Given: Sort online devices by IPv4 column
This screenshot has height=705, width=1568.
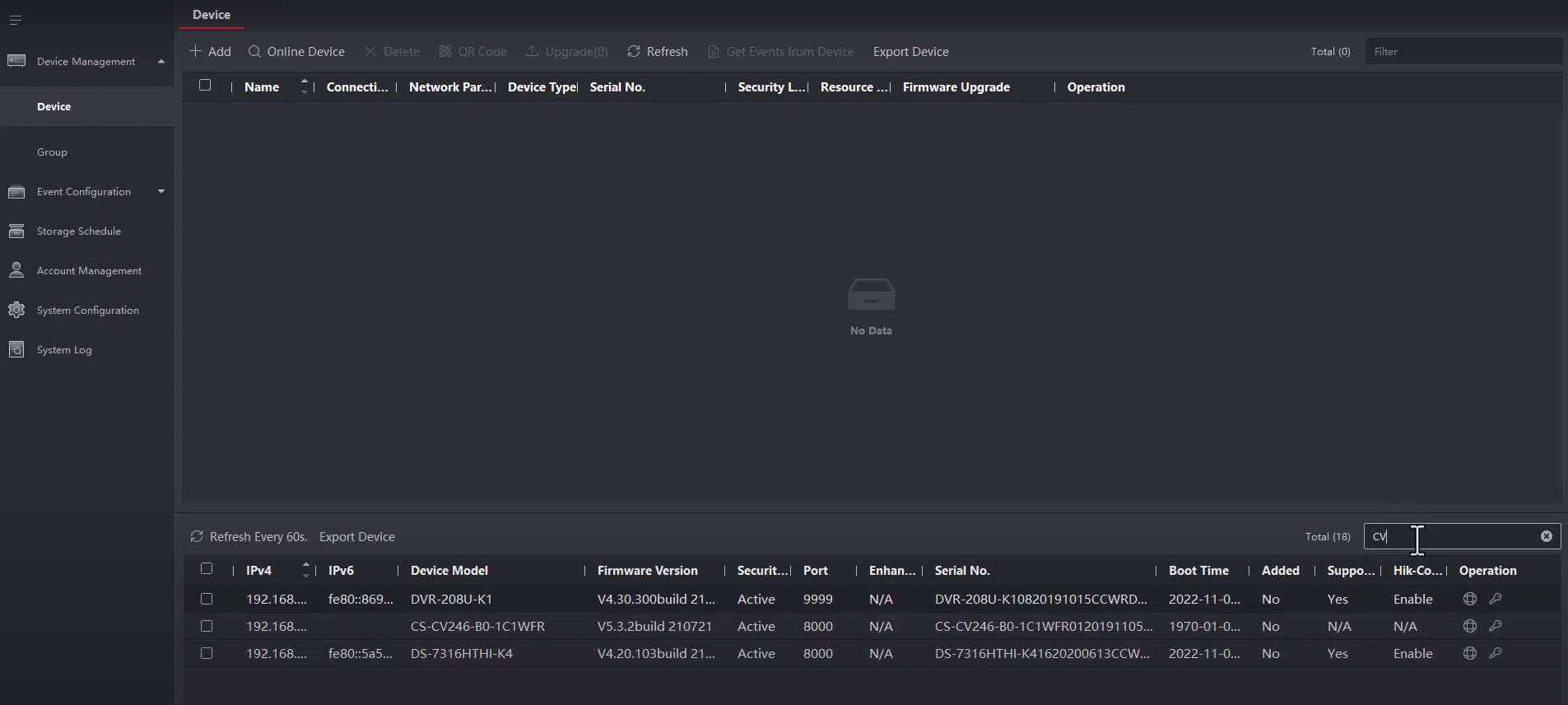Looking at the screenshot, I should pyautogui.click(x=305, y=570).
